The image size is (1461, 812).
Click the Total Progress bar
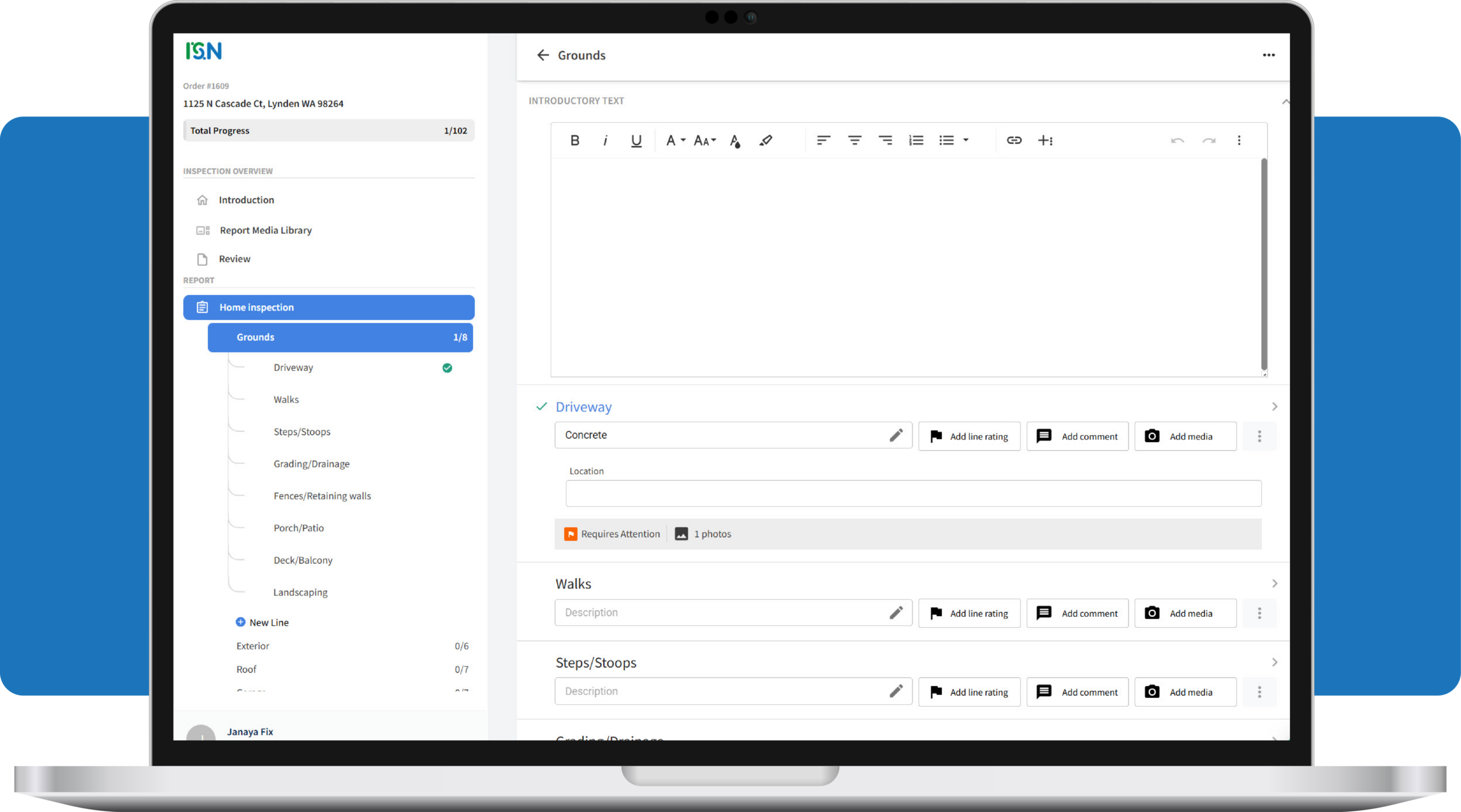(x=328, y=131)
